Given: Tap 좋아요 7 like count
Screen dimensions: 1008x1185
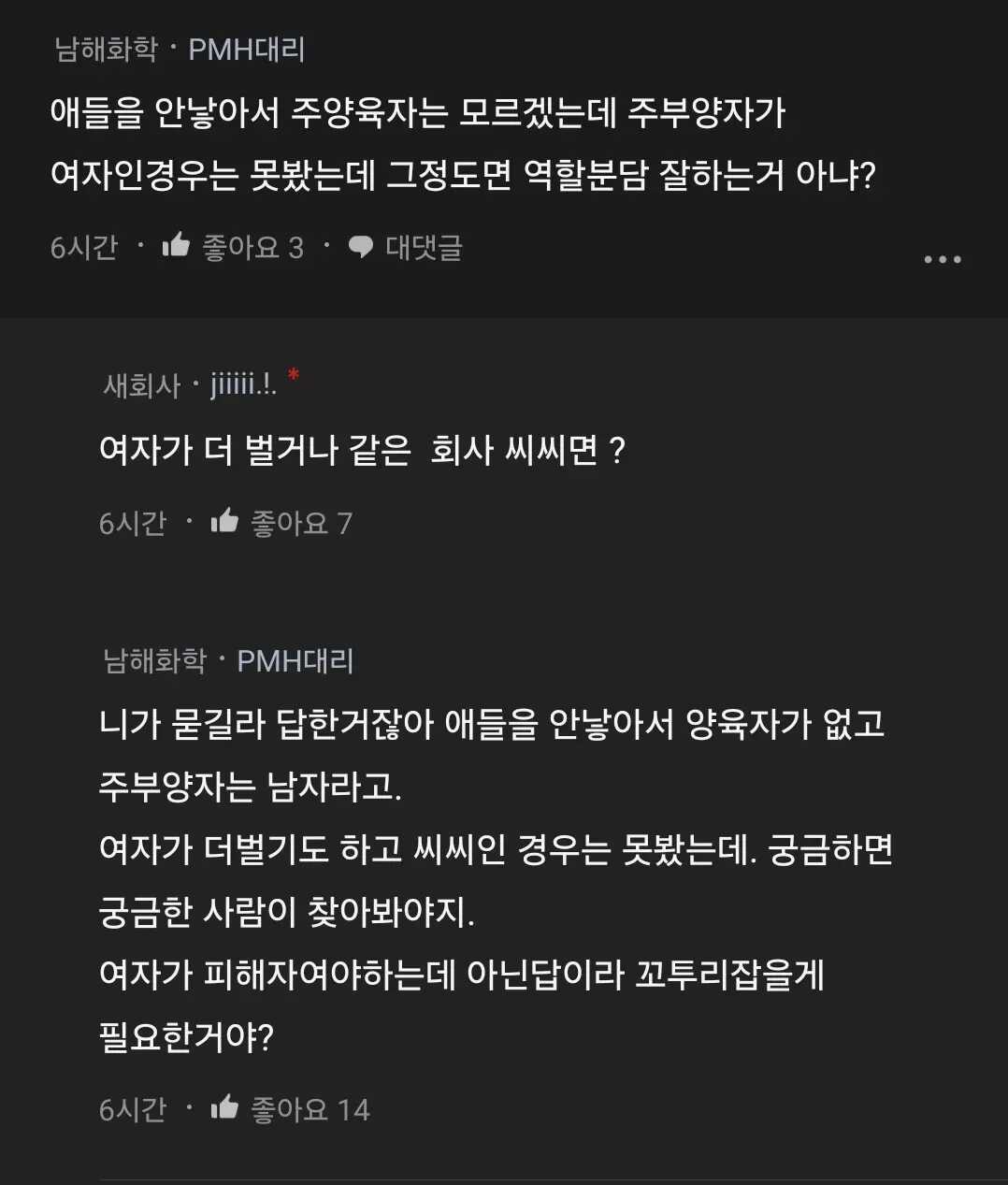Looking at the screenshot, I should tap(302, 523).
